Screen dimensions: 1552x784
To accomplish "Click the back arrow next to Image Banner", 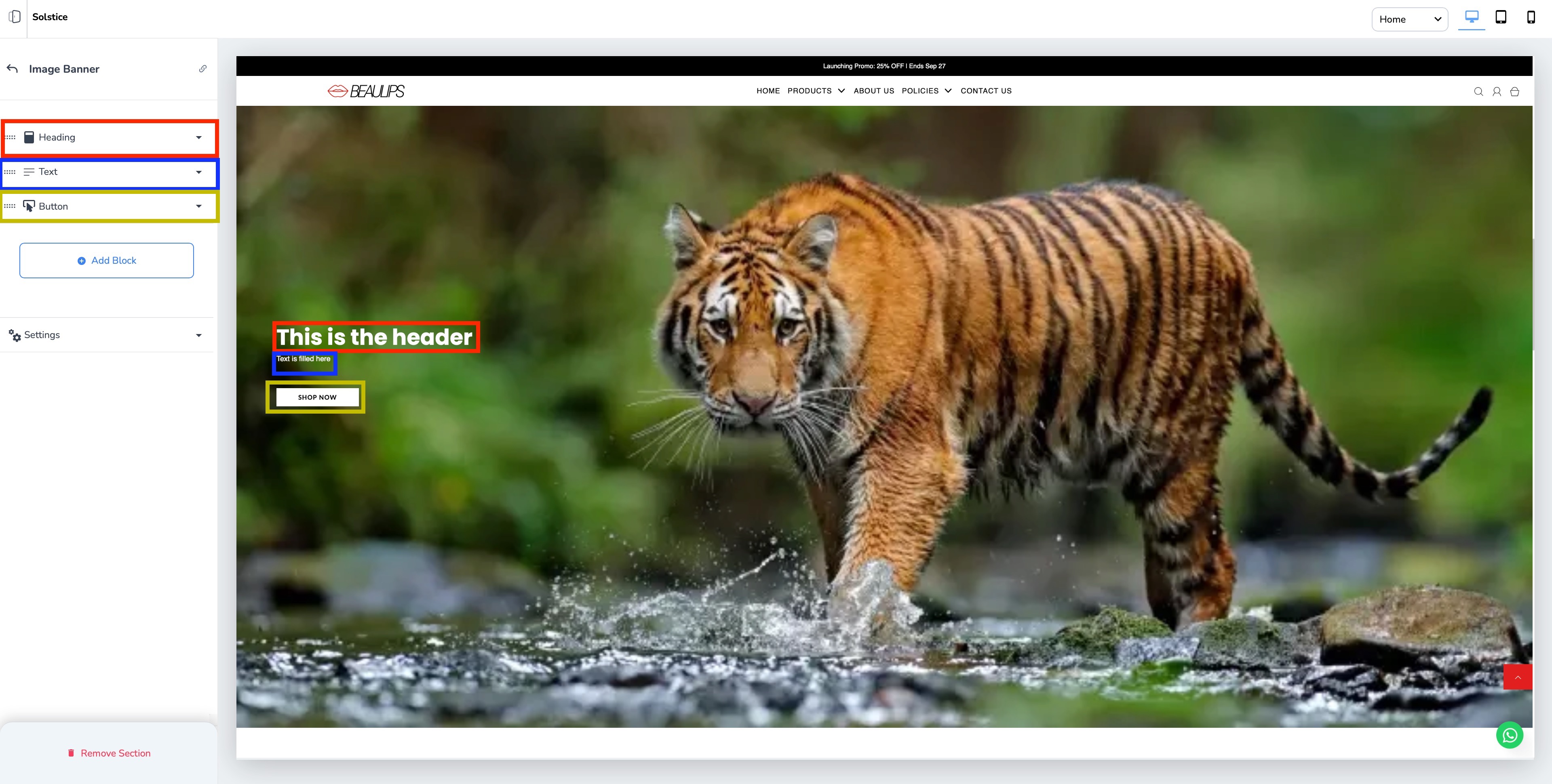I will 12,69.
